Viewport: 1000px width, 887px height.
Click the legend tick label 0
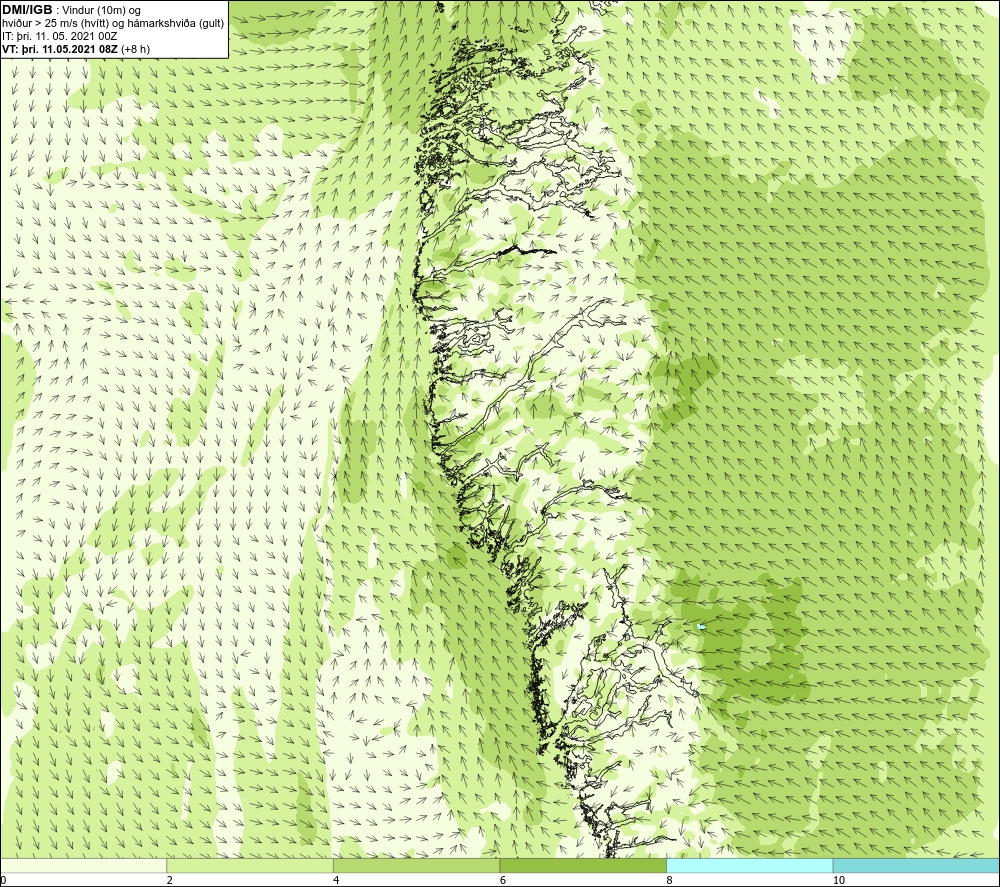(4, 880)
